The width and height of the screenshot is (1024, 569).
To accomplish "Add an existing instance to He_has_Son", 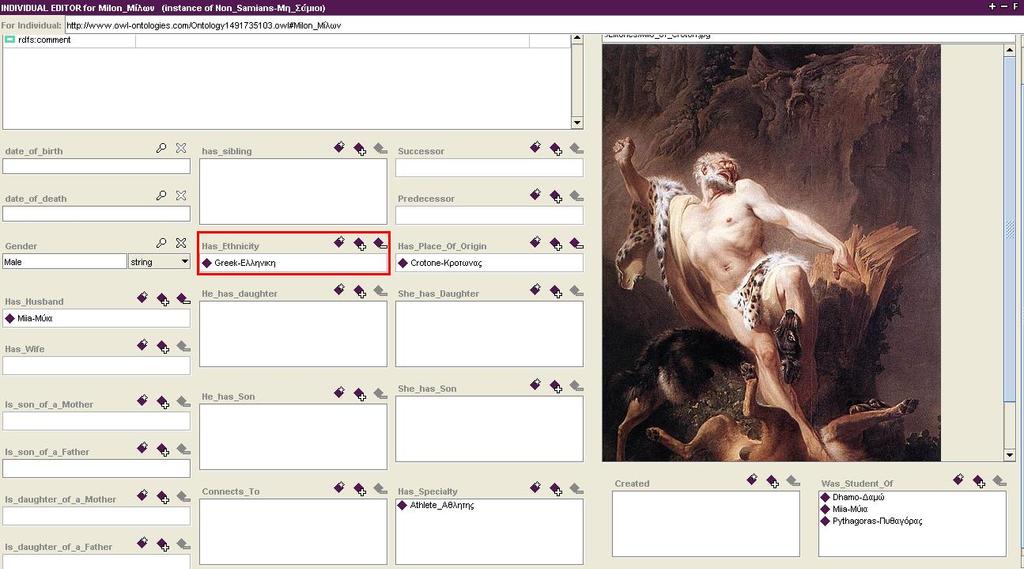I will pyautogui.click(x=360, y=395).
